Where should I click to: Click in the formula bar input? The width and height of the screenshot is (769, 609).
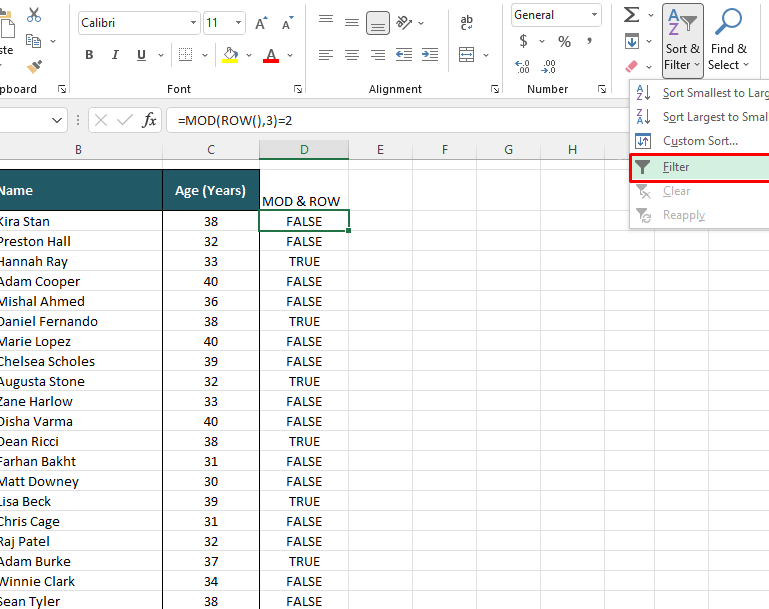click(397, 121)
